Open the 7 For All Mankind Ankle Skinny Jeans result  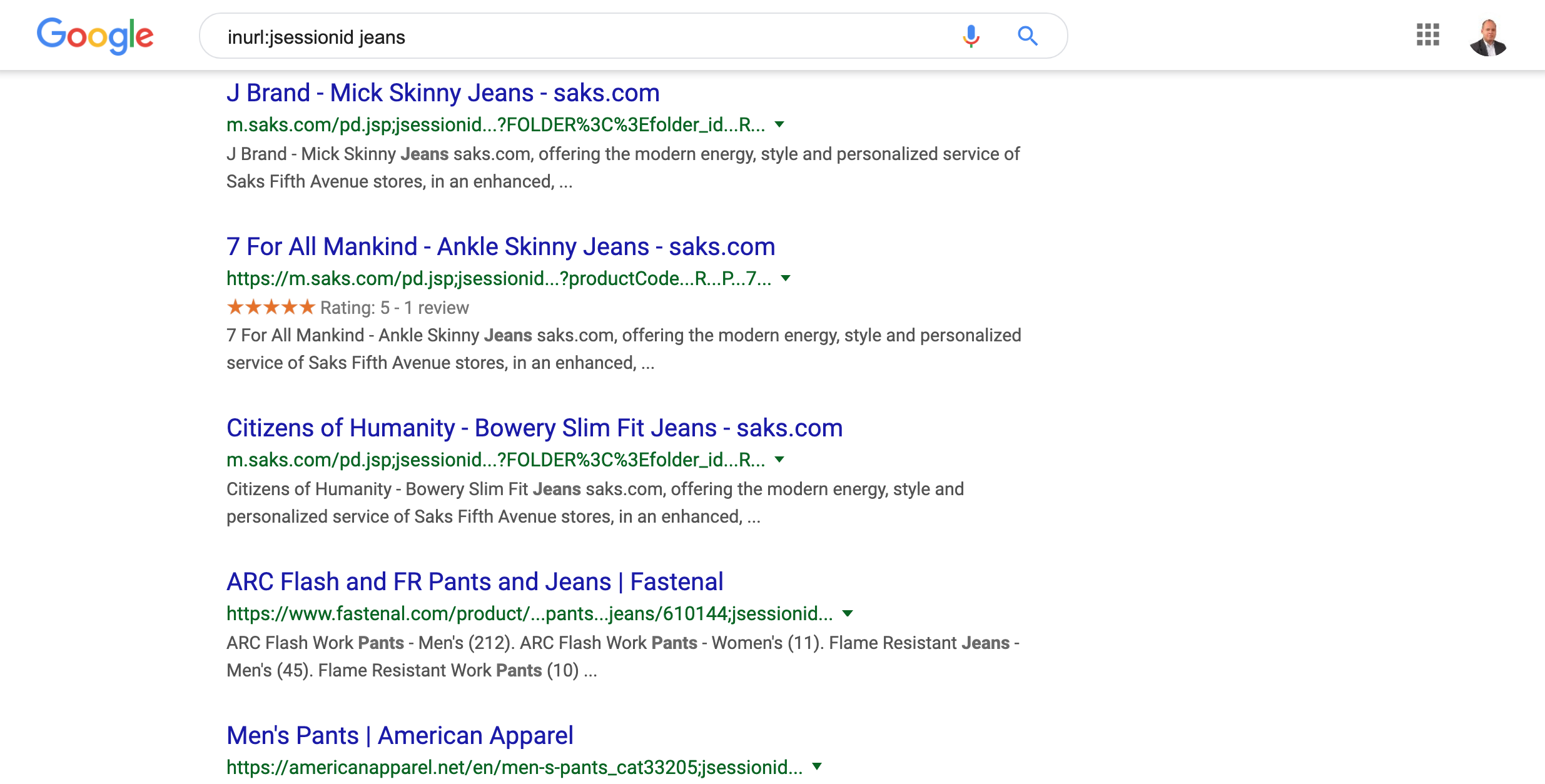500,246
